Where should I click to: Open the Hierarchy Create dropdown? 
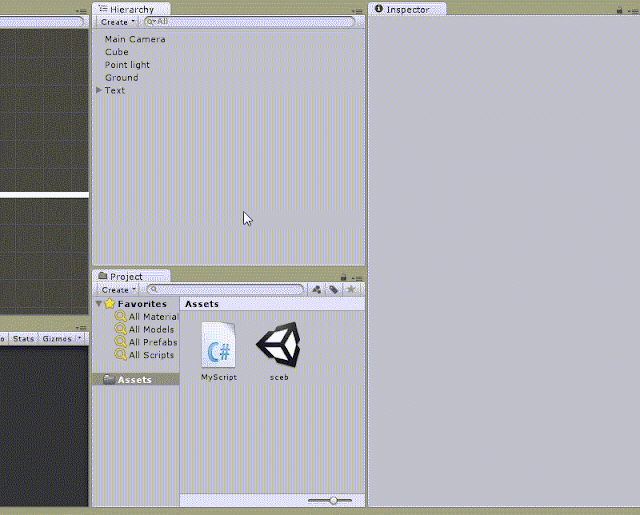pos(118,22)
